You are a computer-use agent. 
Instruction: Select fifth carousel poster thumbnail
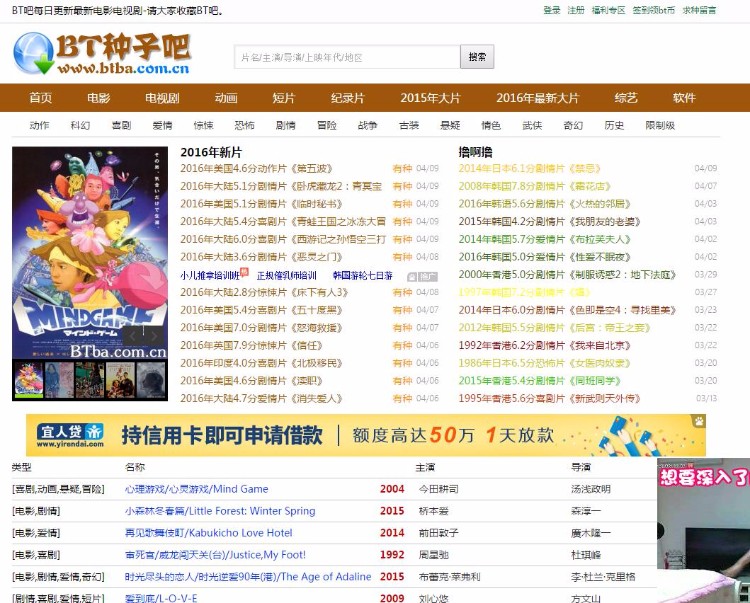coord(151,380)
